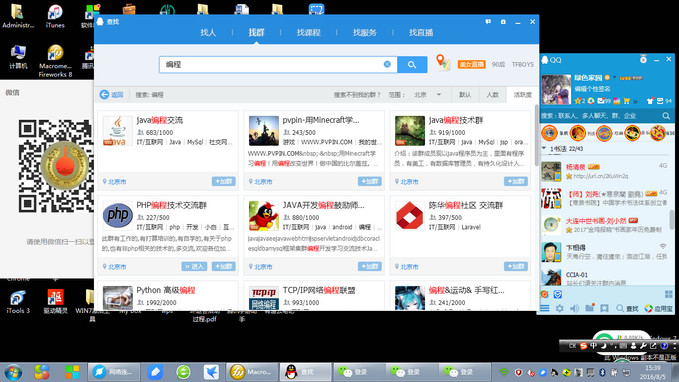Open the Java编程交流 group avatar
The width and height of the screenshot is (679, 382).
click(x=118, y=130)
